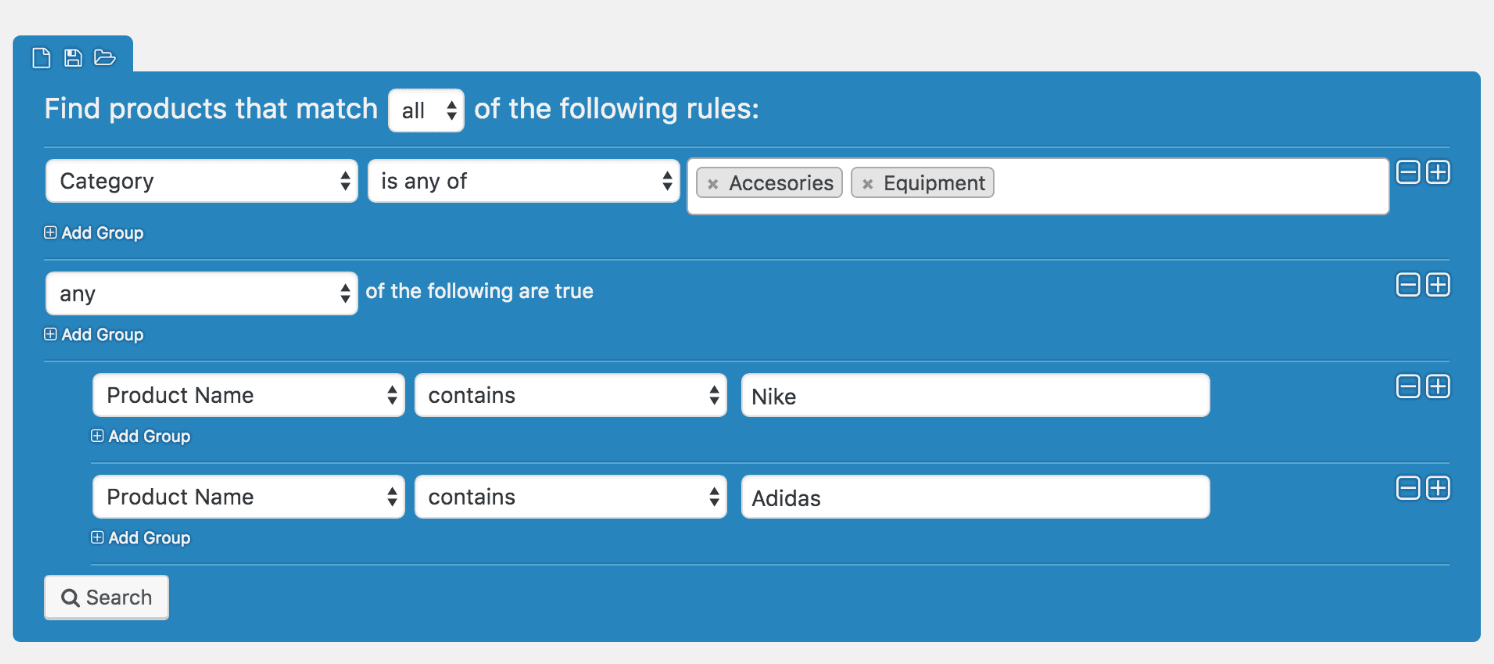Remove the Nike rule using minus icon
The width and height of the screenshot is (1494, 664).
point(1408,387)
